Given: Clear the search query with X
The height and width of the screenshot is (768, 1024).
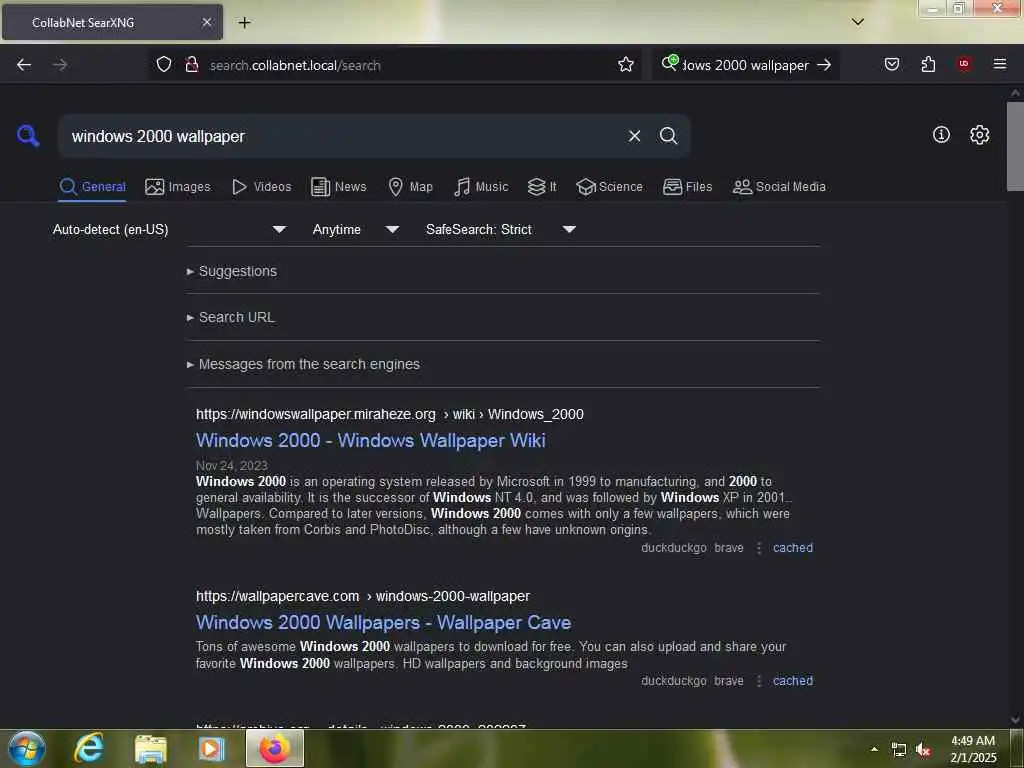Looking at the screenshot, I should pyautogui.click(x=634, y=136).
